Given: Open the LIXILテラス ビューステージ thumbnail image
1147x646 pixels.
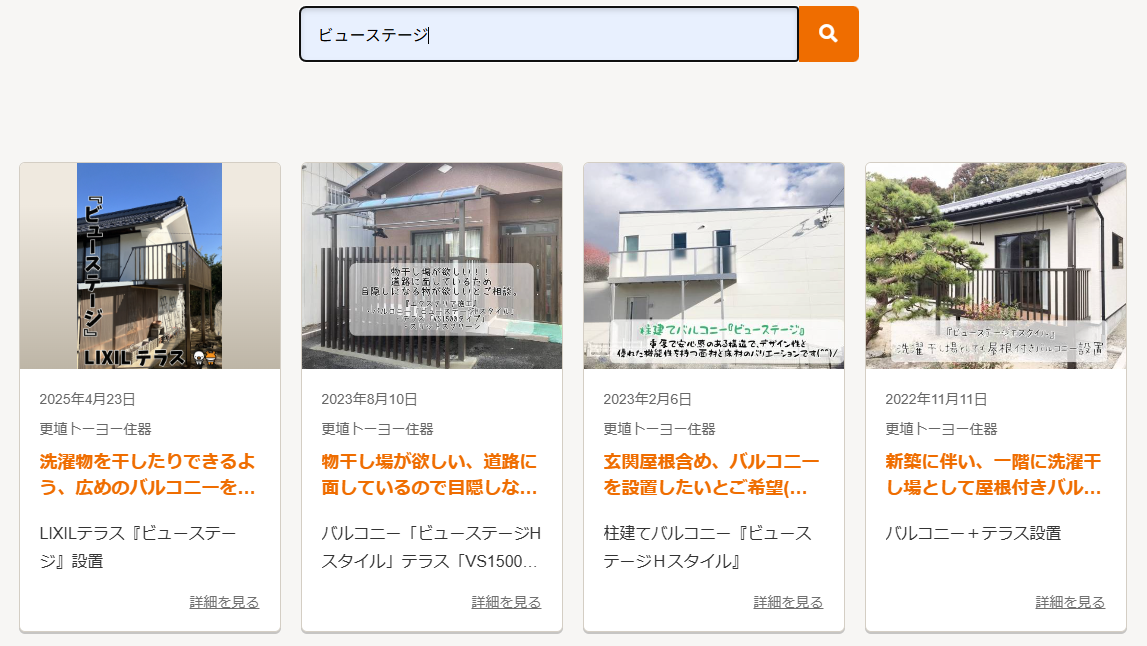Looking at the screenshot, I should point(150,266).
